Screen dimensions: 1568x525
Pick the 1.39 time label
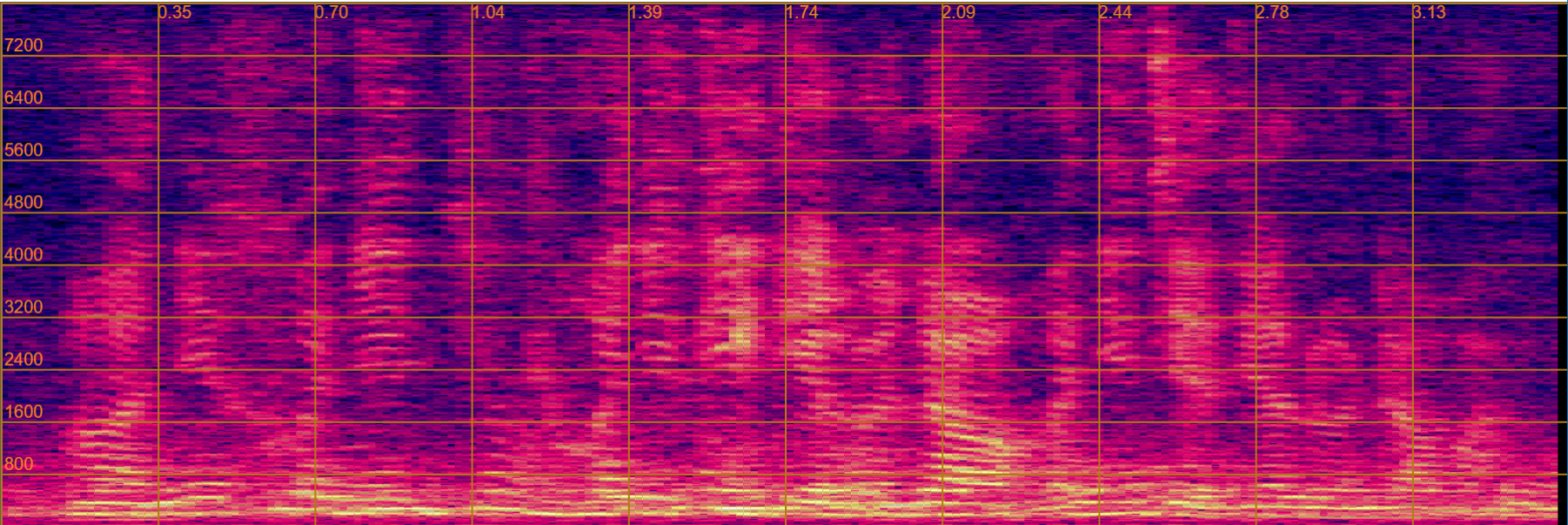coord(645,12)
